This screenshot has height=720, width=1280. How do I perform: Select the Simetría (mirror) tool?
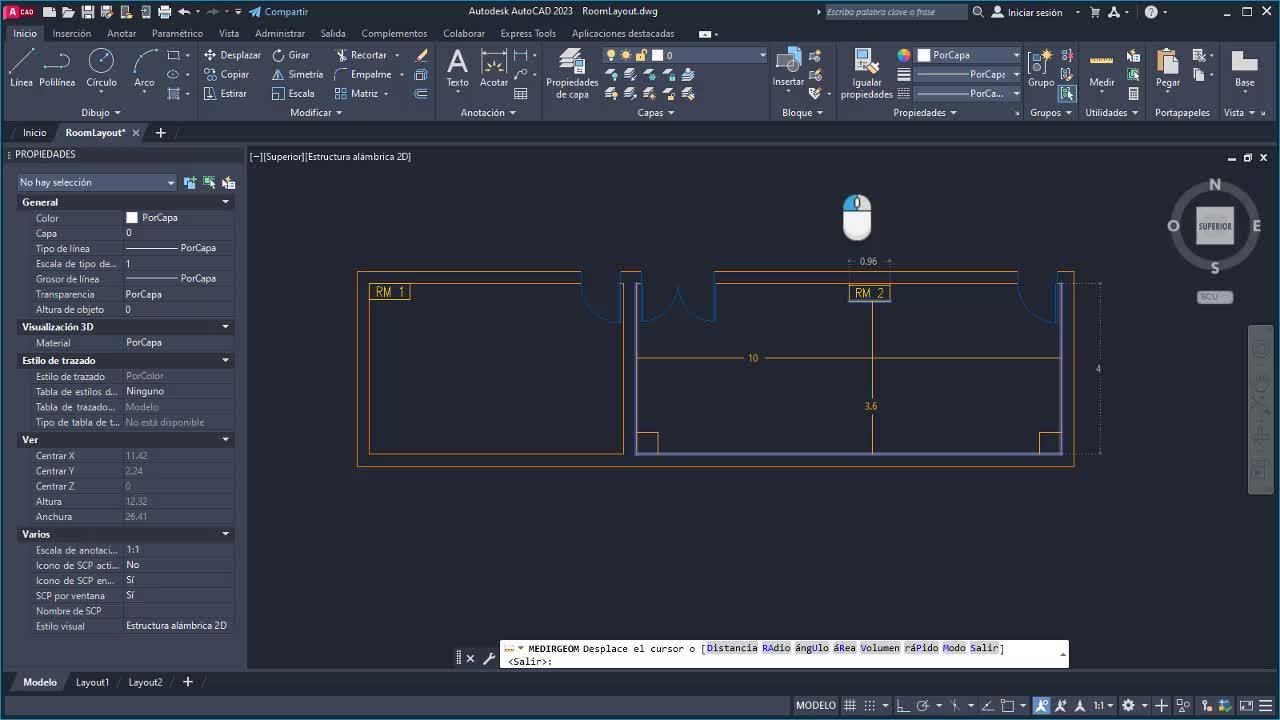click(x=296, y=74)
